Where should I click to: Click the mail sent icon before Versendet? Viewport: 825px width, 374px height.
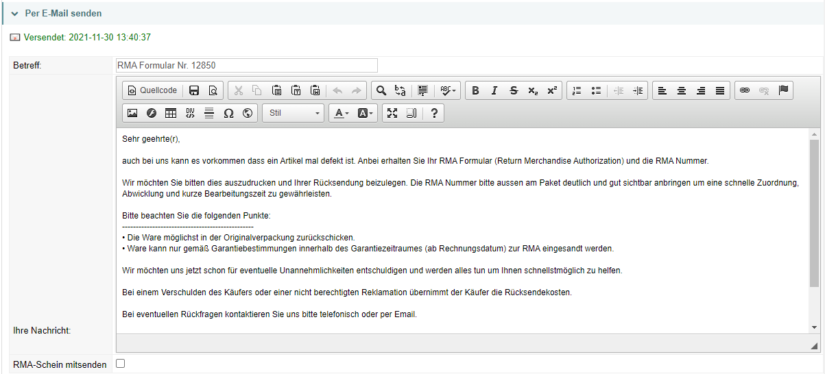[x=15, y=37]
